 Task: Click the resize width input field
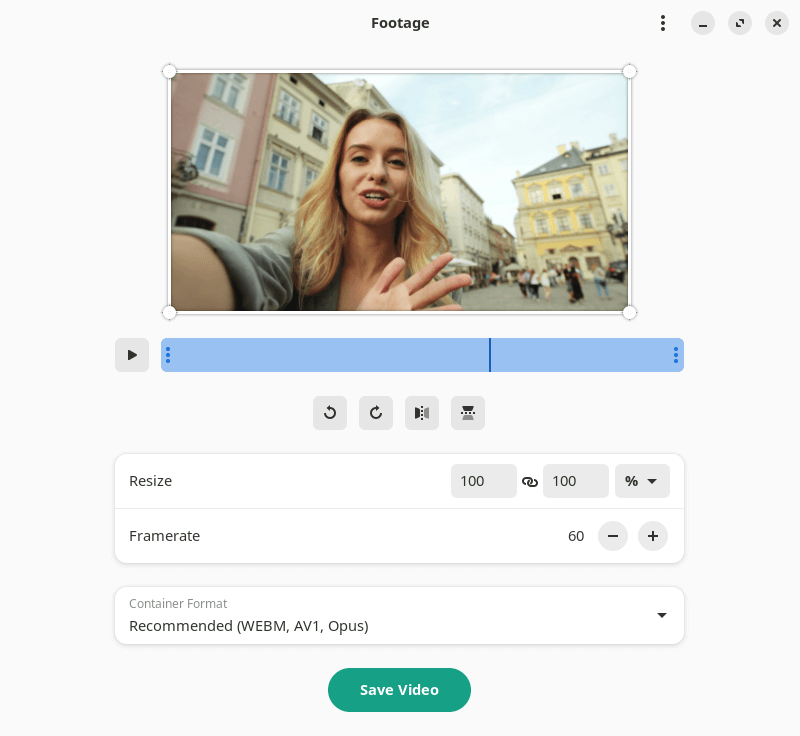[x=483, y=481]
